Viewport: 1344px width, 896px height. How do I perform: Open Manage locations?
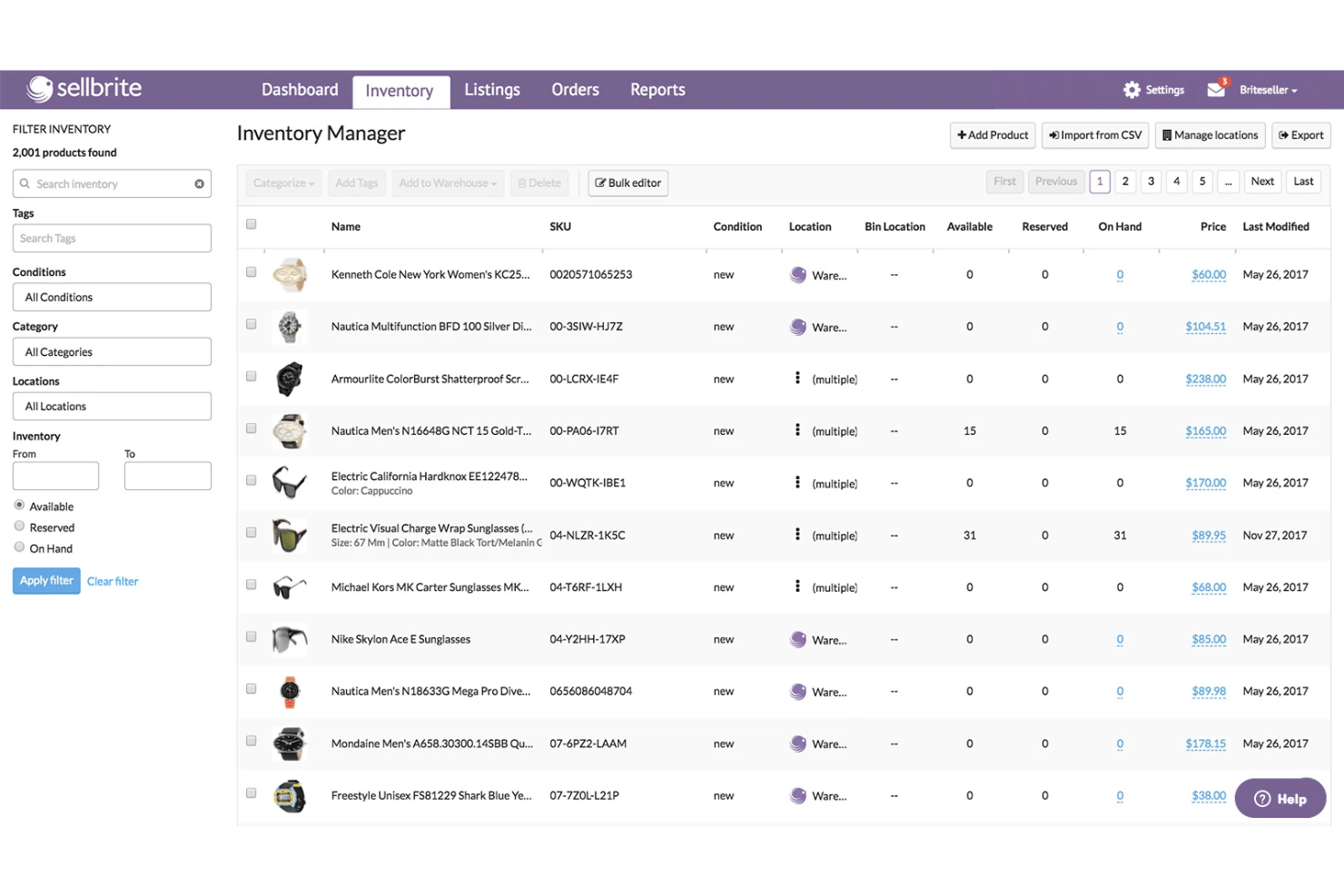point(1211,135)
